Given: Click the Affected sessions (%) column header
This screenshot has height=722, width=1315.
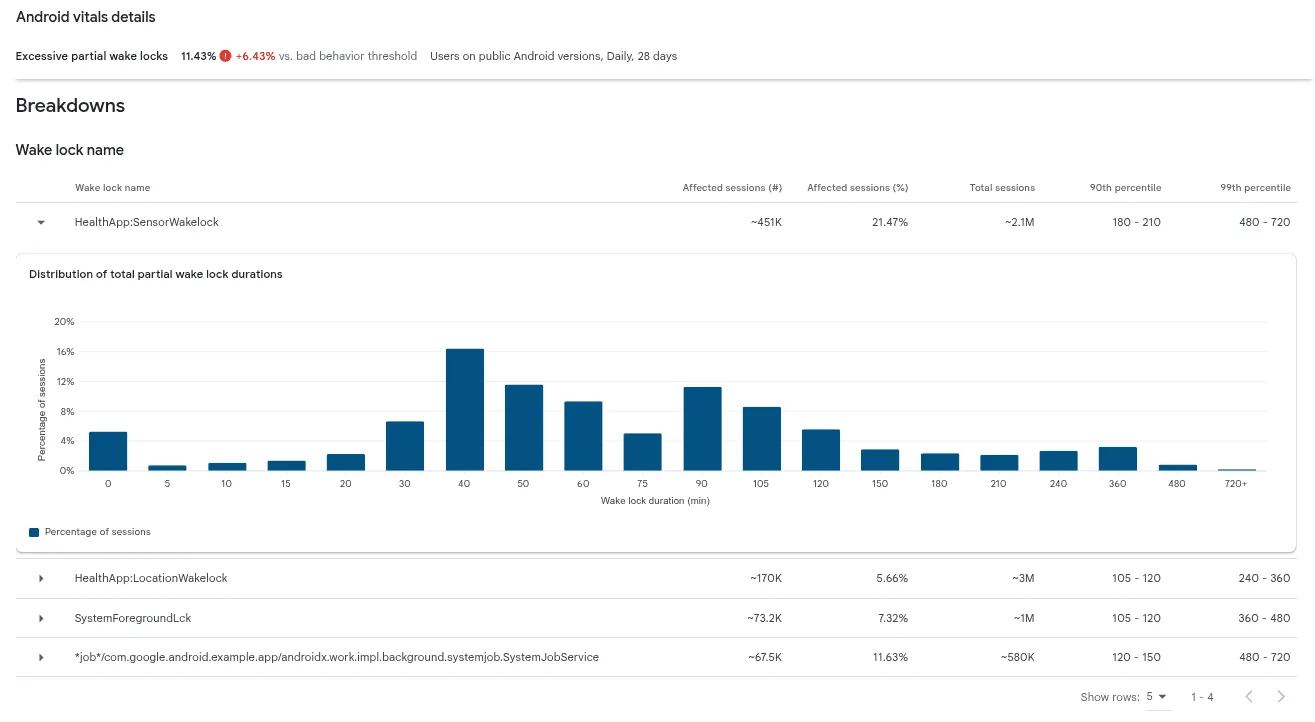Looking at the screenshot, I should coord(857,188).
